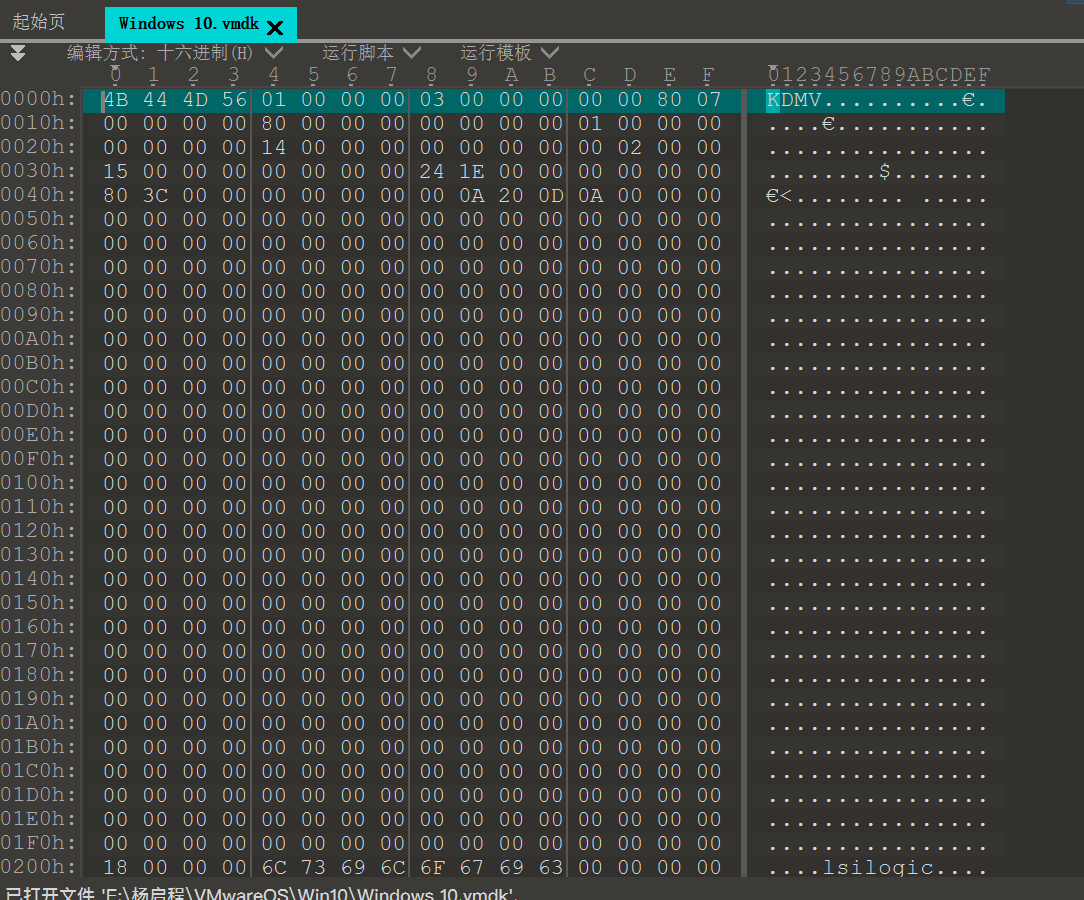Image resolution: width=1084 pixels, height=900 pixels.
Task: Select byte 63 in row 0200h
Action: click(551, 868)
